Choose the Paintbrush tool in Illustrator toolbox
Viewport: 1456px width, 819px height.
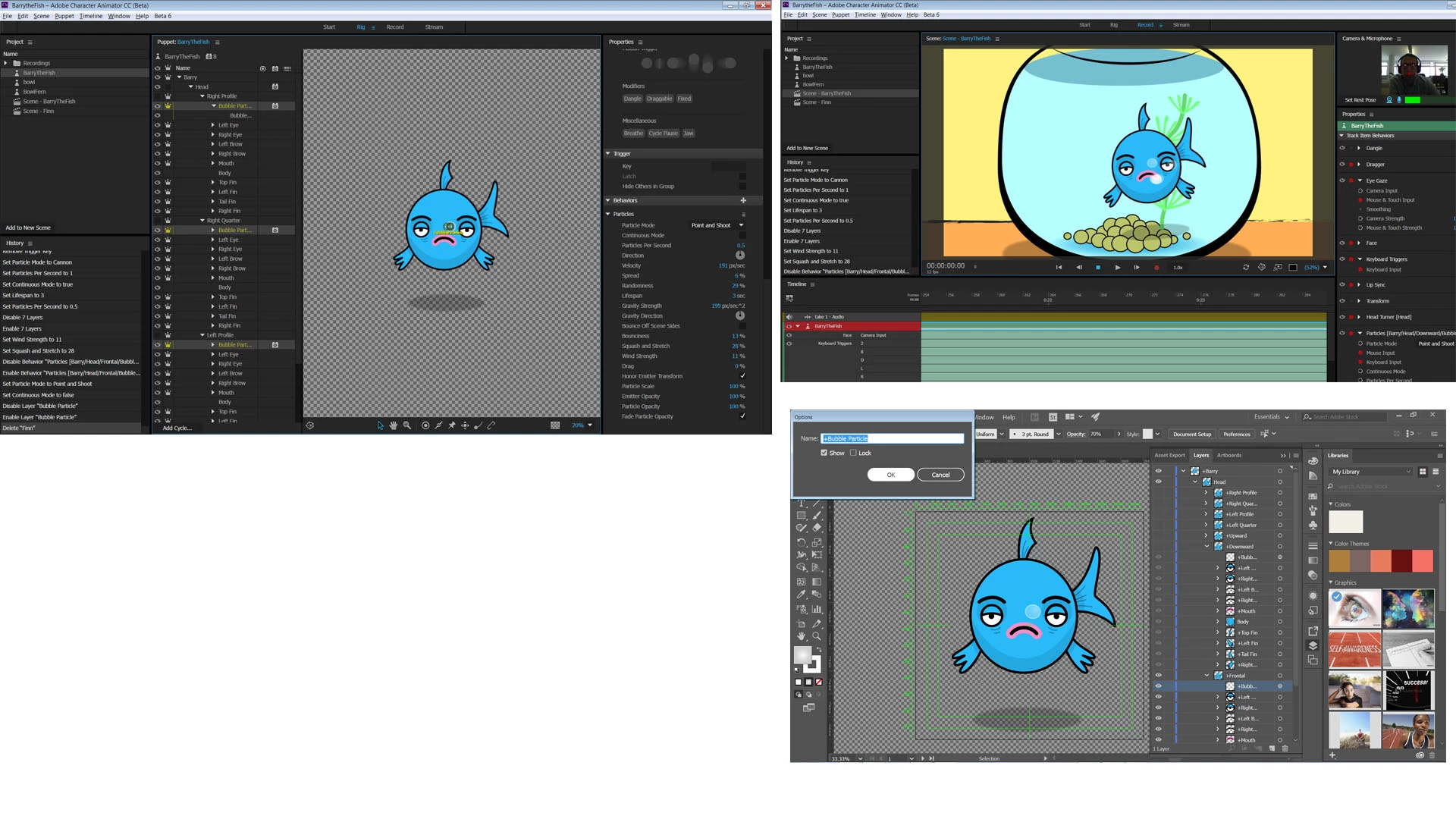tap(817, 516)
